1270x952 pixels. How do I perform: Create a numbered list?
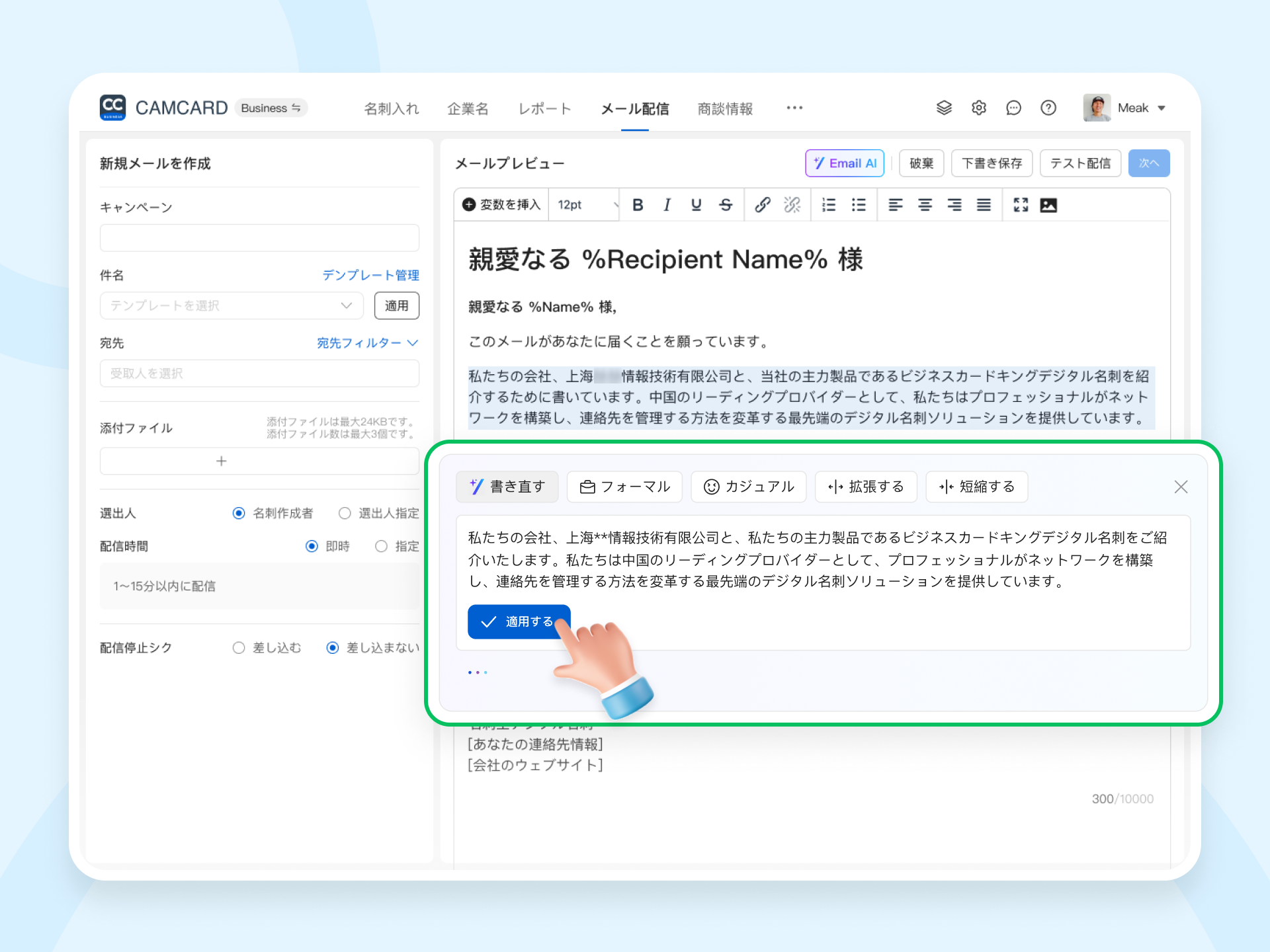(828, 205)
